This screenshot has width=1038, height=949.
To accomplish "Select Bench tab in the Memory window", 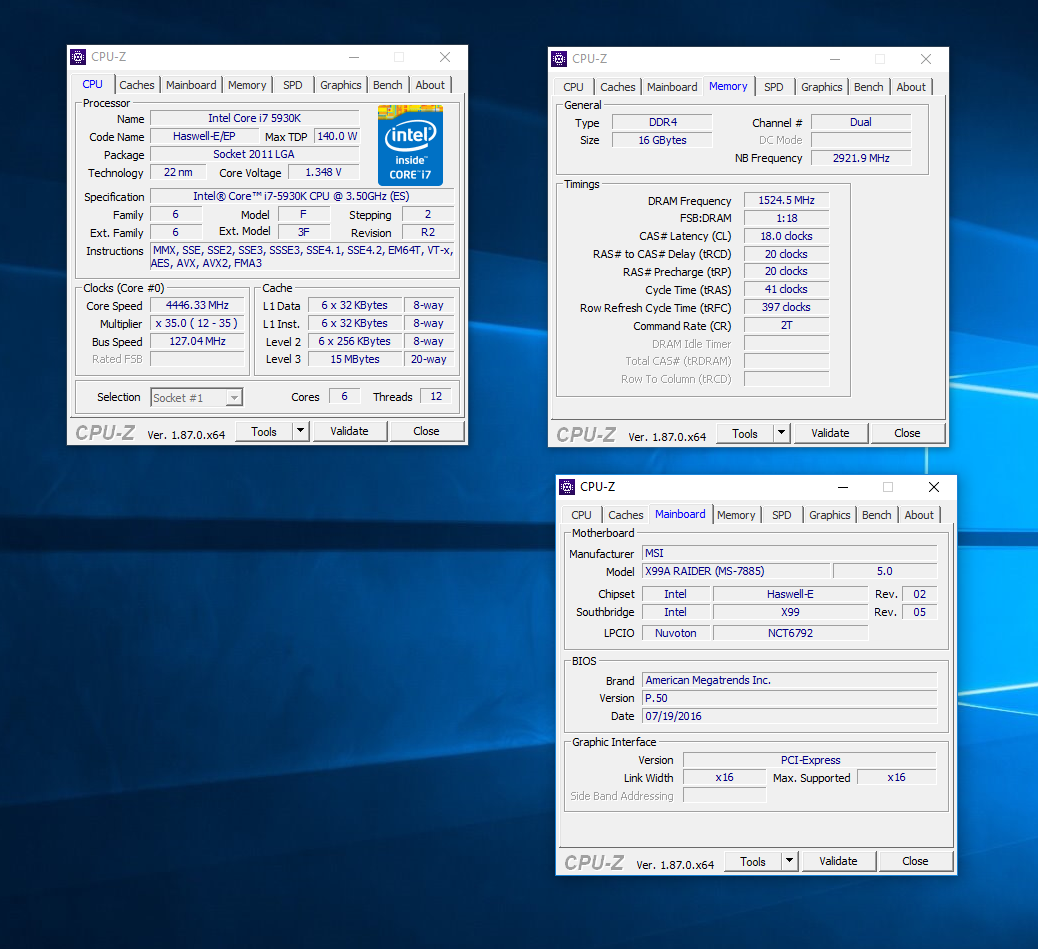I will pos(869,87).
